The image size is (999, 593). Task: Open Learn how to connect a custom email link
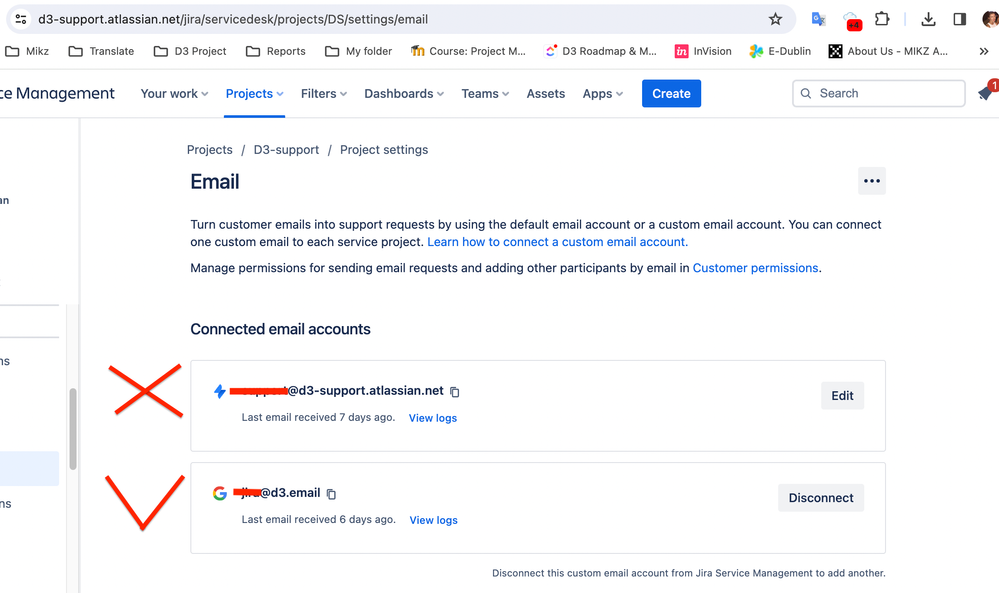click(557, 242)
